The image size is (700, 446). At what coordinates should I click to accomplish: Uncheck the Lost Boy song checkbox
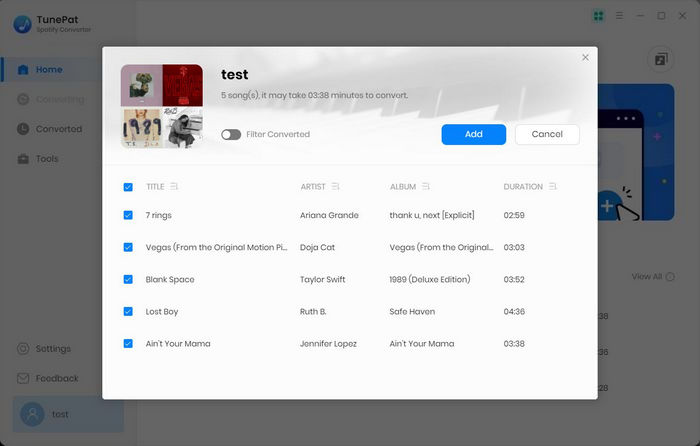point(128,312)
